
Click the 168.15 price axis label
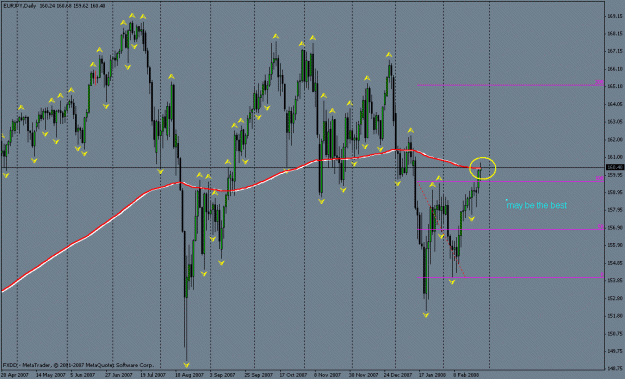point(615,34)
